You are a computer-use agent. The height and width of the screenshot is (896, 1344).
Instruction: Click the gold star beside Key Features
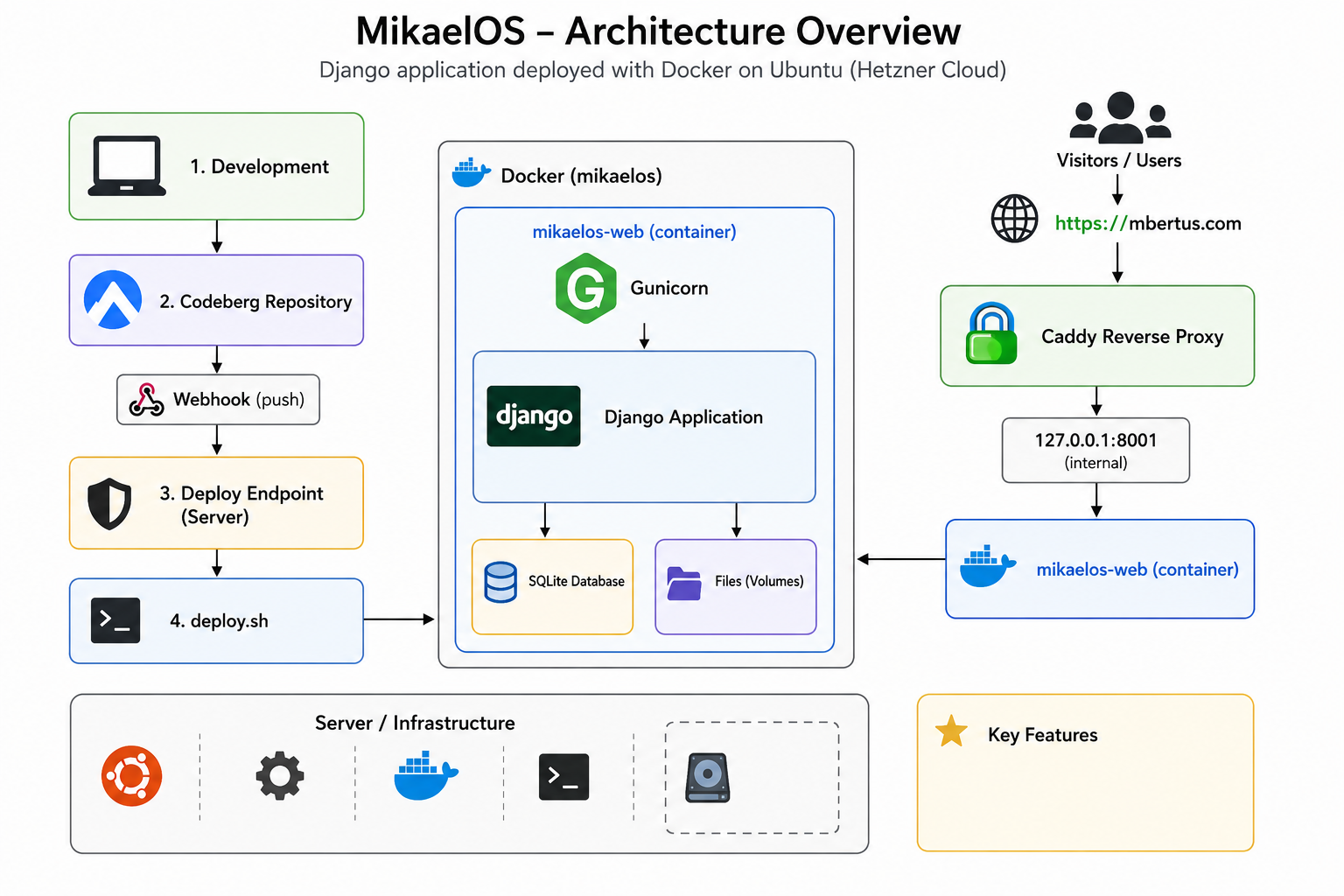(951, 731)
